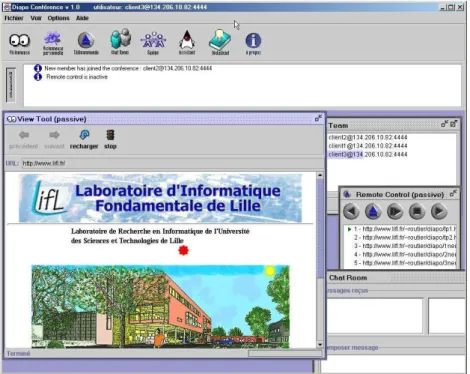Click the Chat Room panel title
470x374 pixels.
(348, 278)
